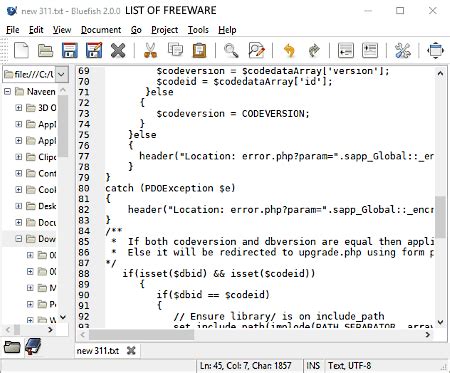This screenshot has height=373, width=450.
Task: Click the Text, UTF-8 encoding status
Action: pyautogui.click(x=349, y=366)
